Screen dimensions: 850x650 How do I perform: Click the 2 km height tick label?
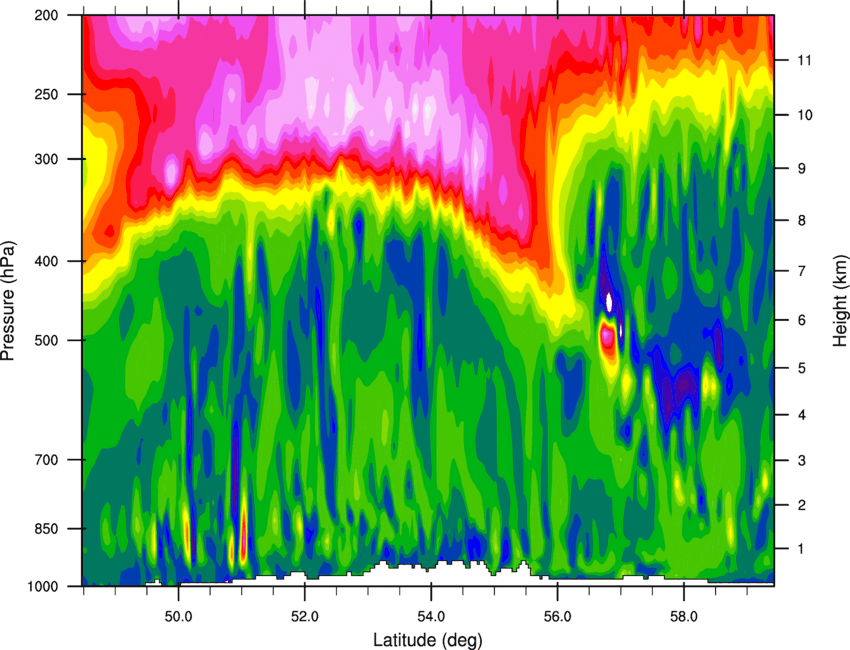click(801, 505)
